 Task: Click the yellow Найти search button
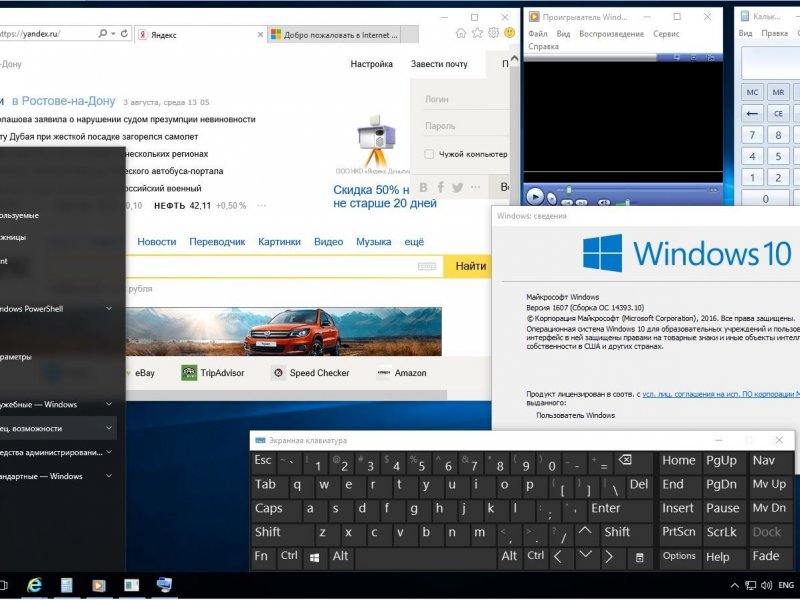tap(470, 266)
